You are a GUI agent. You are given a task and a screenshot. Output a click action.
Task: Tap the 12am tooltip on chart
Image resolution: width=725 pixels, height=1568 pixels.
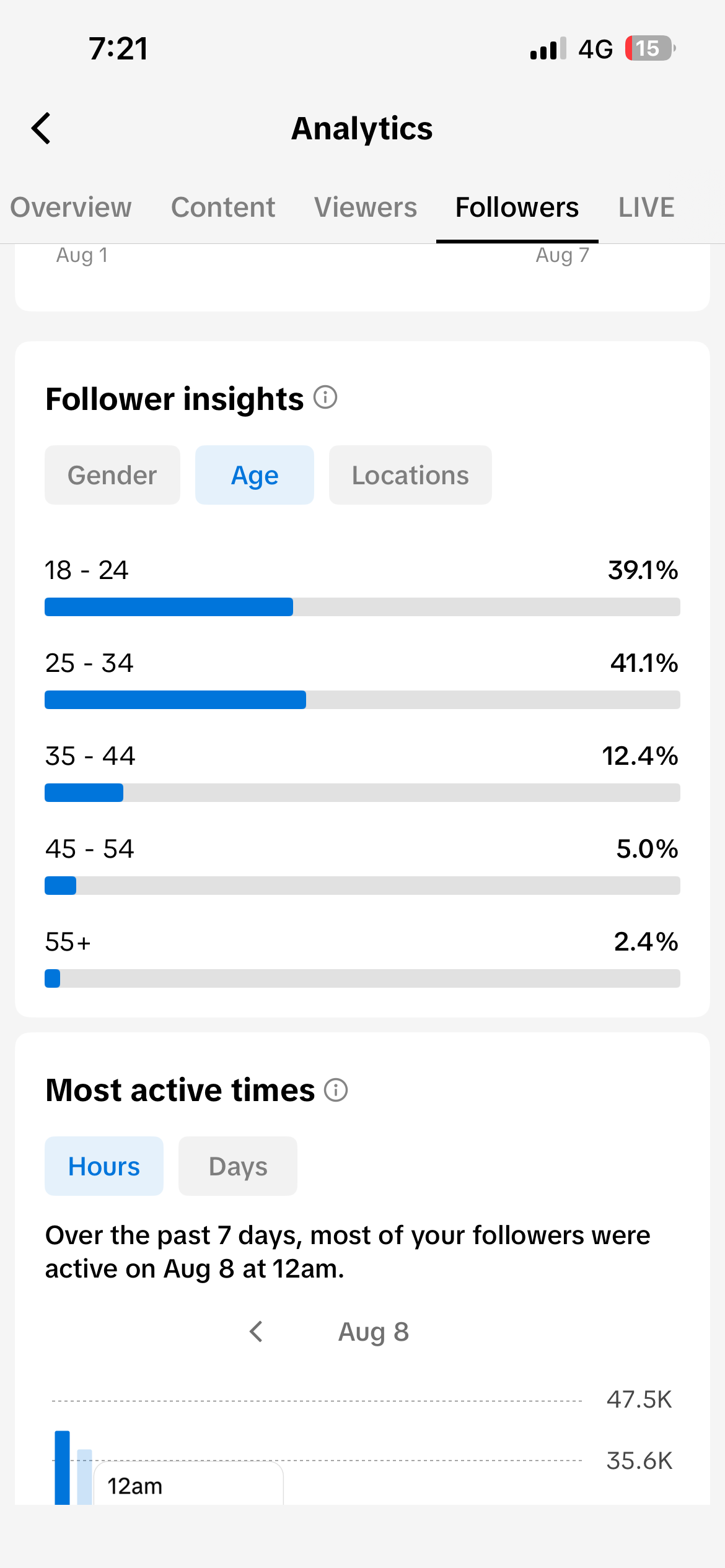[188, 1484]
